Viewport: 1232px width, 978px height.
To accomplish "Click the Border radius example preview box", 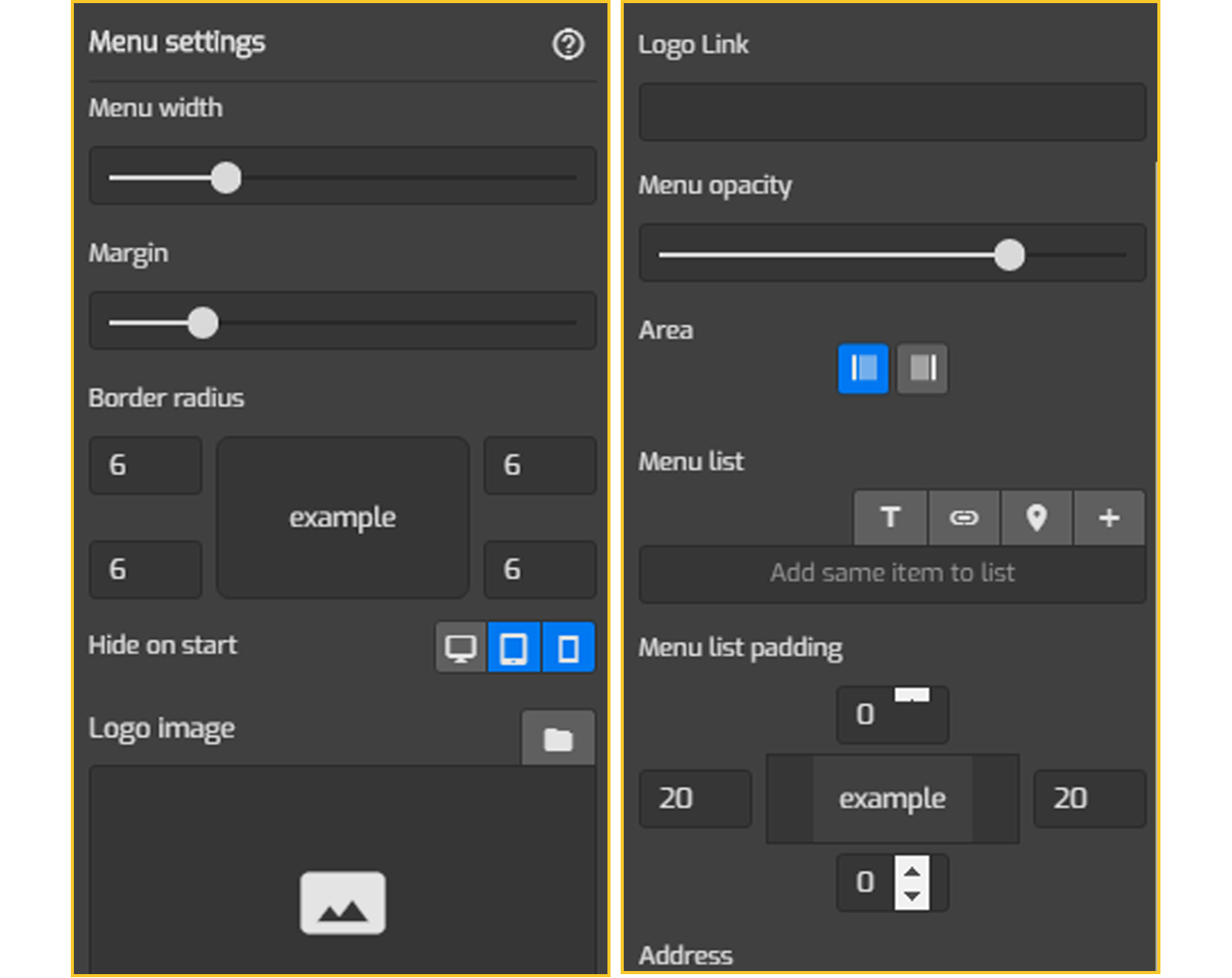I will 343,518.
